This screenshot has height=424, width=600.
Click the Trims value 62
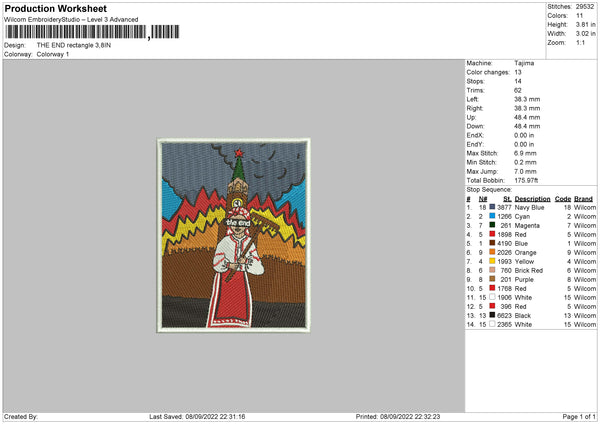[x=518, y=90]
